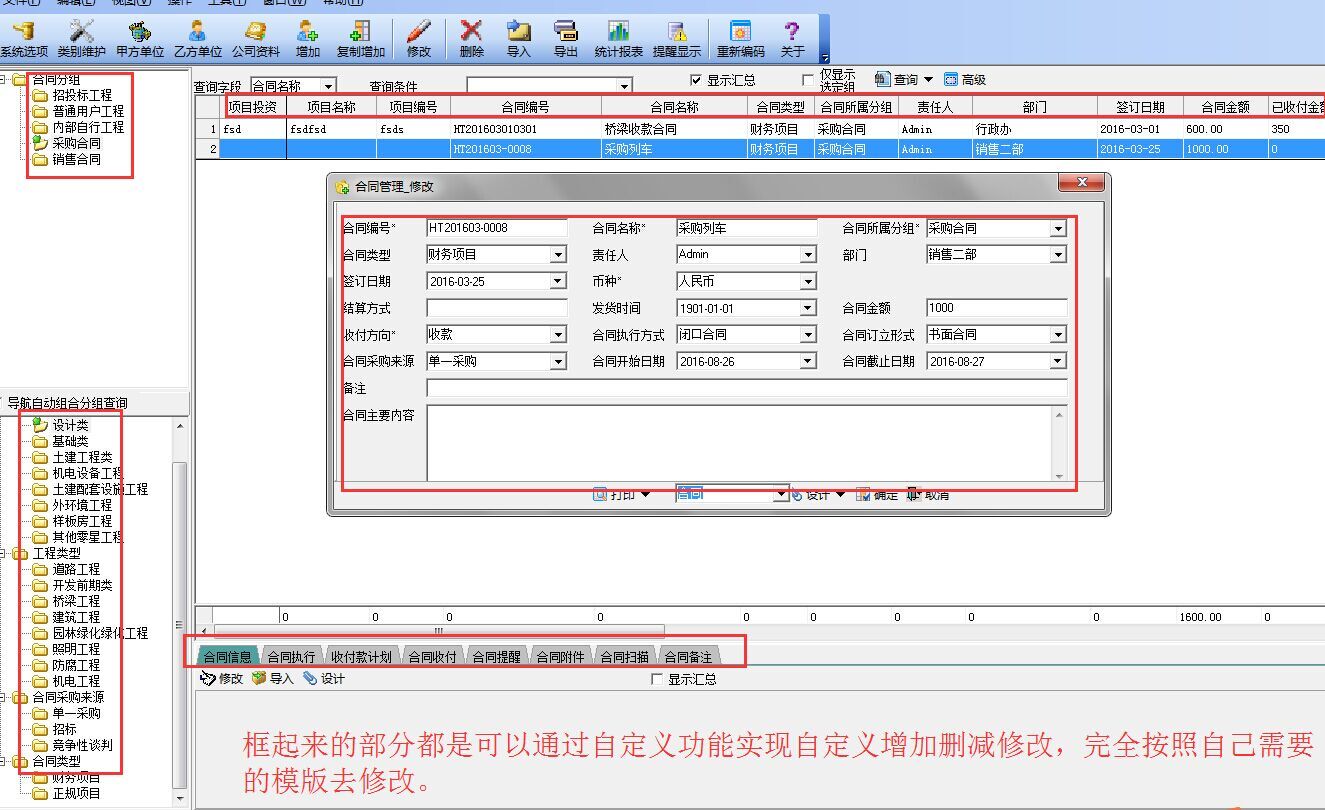Open 公司资料 company info icon
Image resolution: width=1325 pixels, height=810 pixels.
256,38
